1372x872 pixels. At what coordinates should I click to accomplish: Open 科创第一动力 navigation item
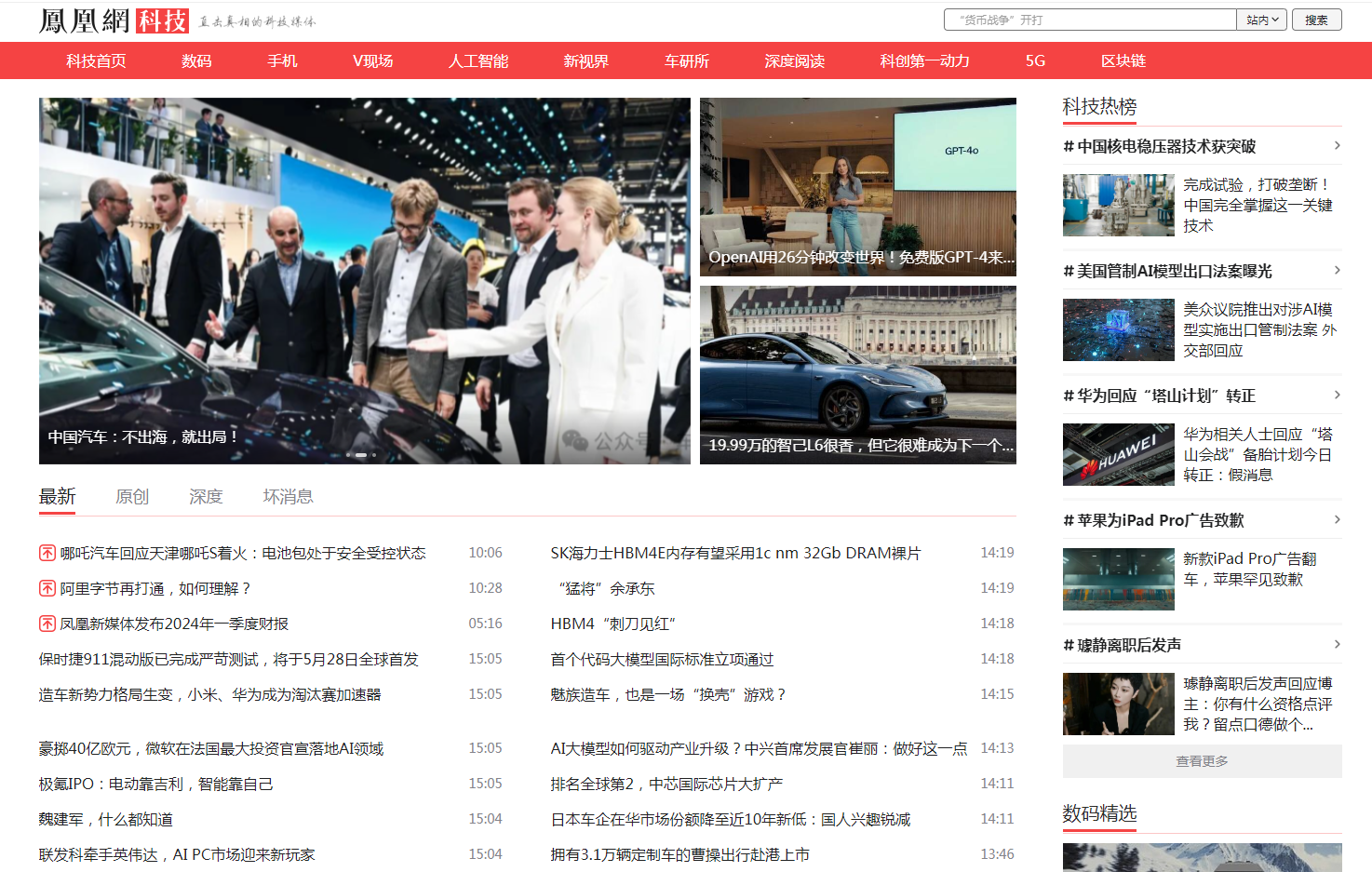point(925,60)
